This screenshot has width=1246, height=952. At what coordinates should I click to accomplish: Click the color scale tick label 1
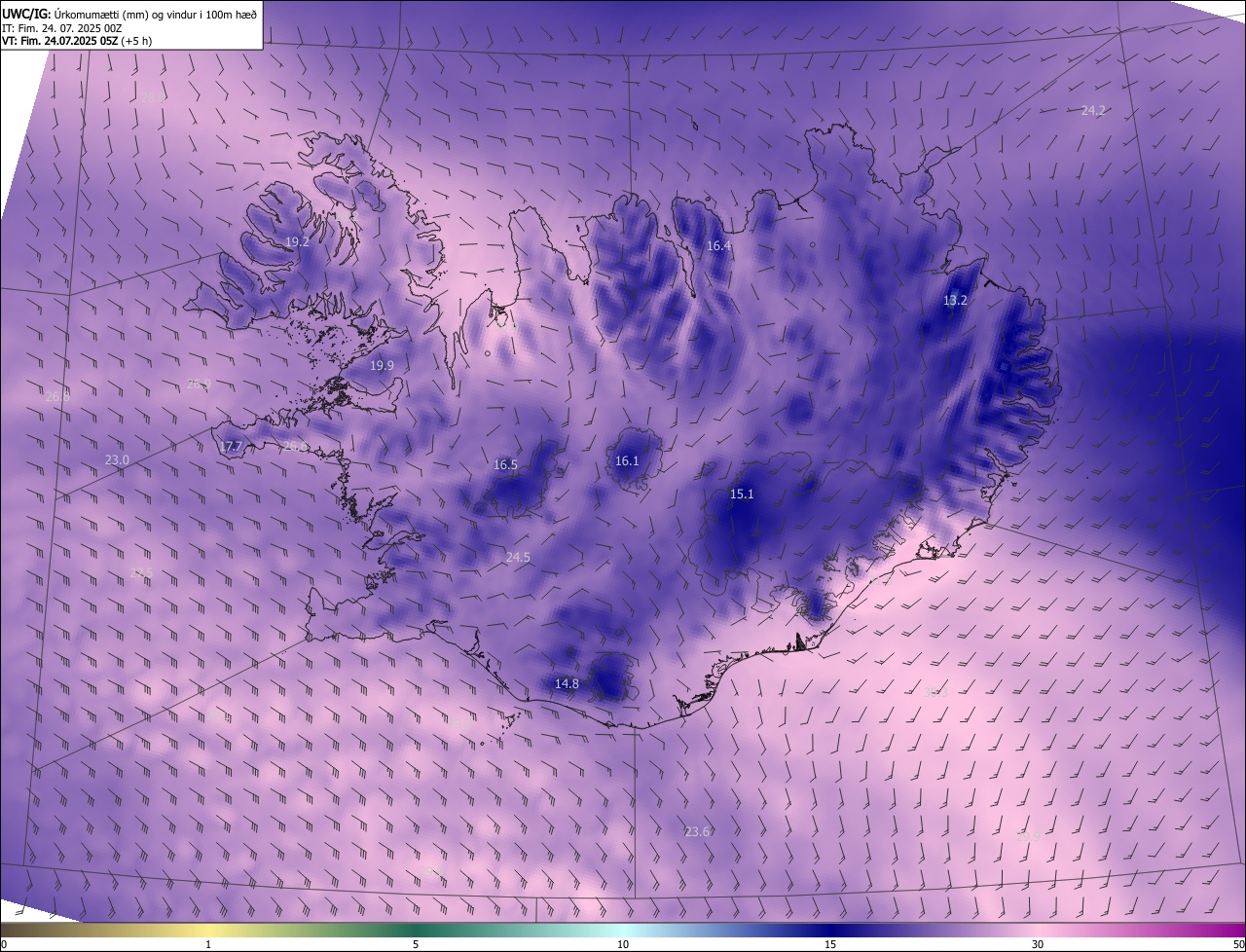coord(208,944)
